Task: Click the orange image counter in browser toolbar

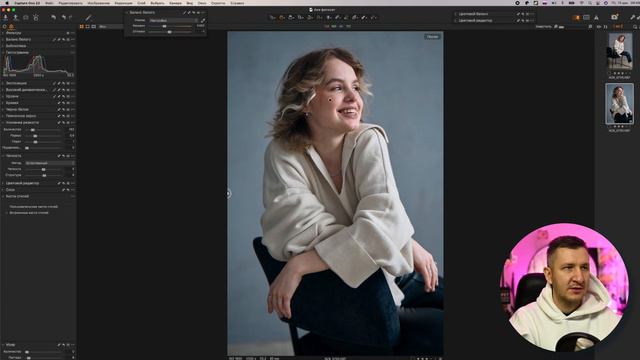Action: tap(618, 27)
